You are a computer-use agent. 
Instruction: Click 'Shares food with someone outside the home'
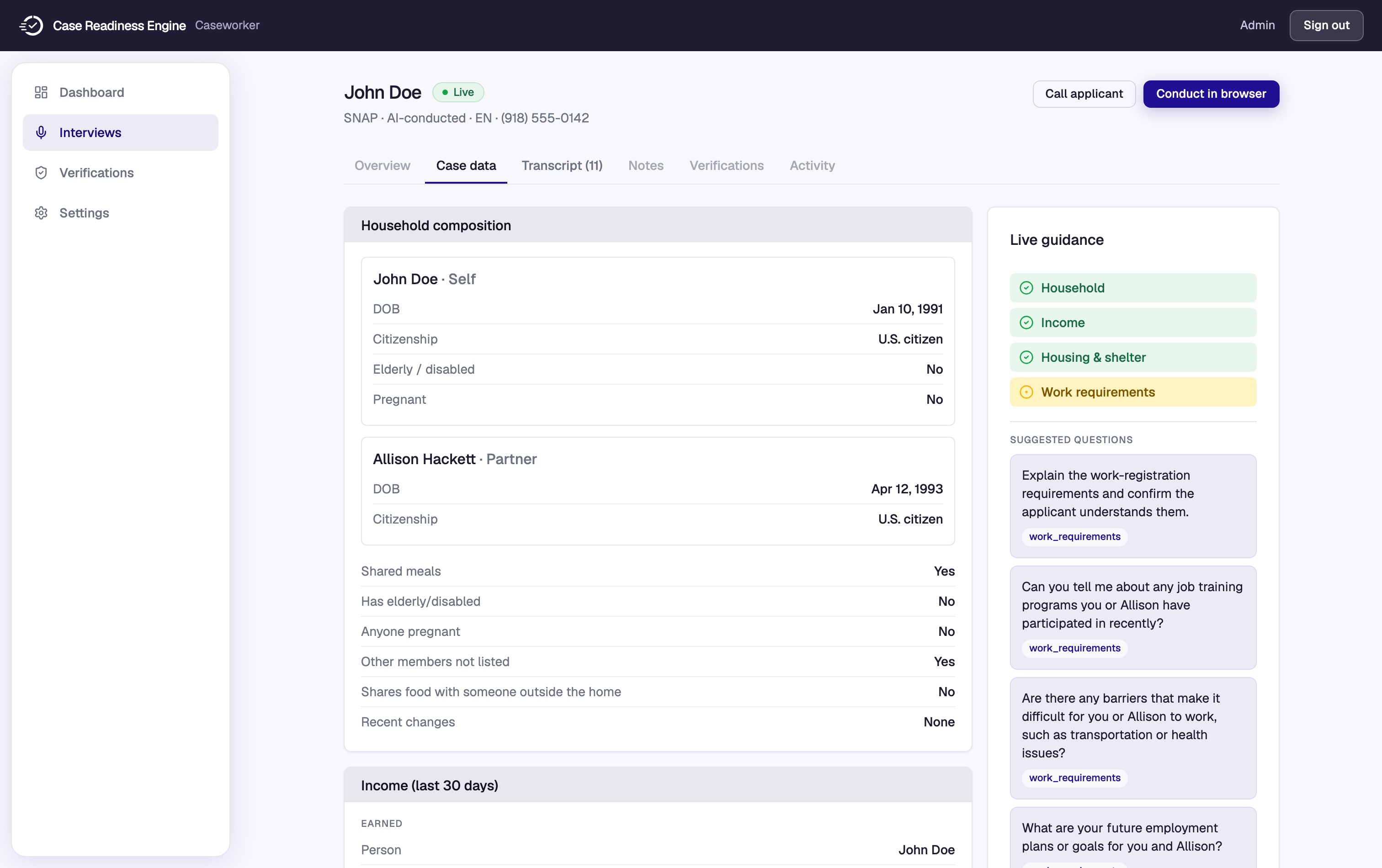tap(491, 692)
